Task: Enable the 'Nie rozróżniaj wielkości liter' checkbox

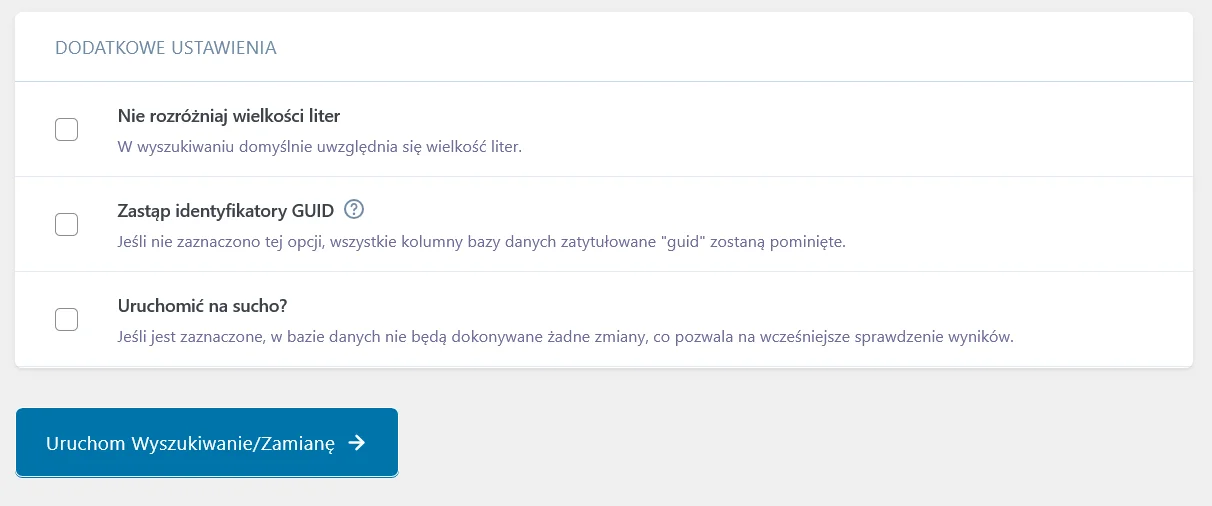Action: (66, 130)
